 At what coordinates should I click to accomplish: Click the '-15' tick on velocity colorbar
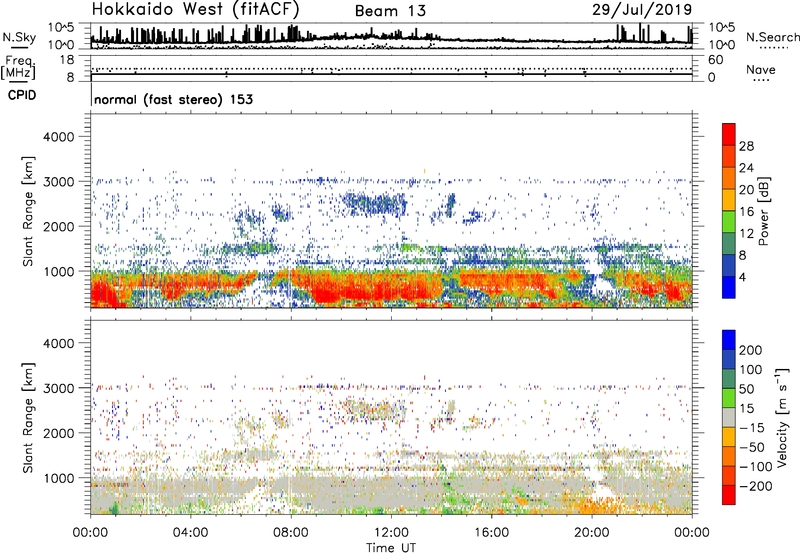pos(752,427)
